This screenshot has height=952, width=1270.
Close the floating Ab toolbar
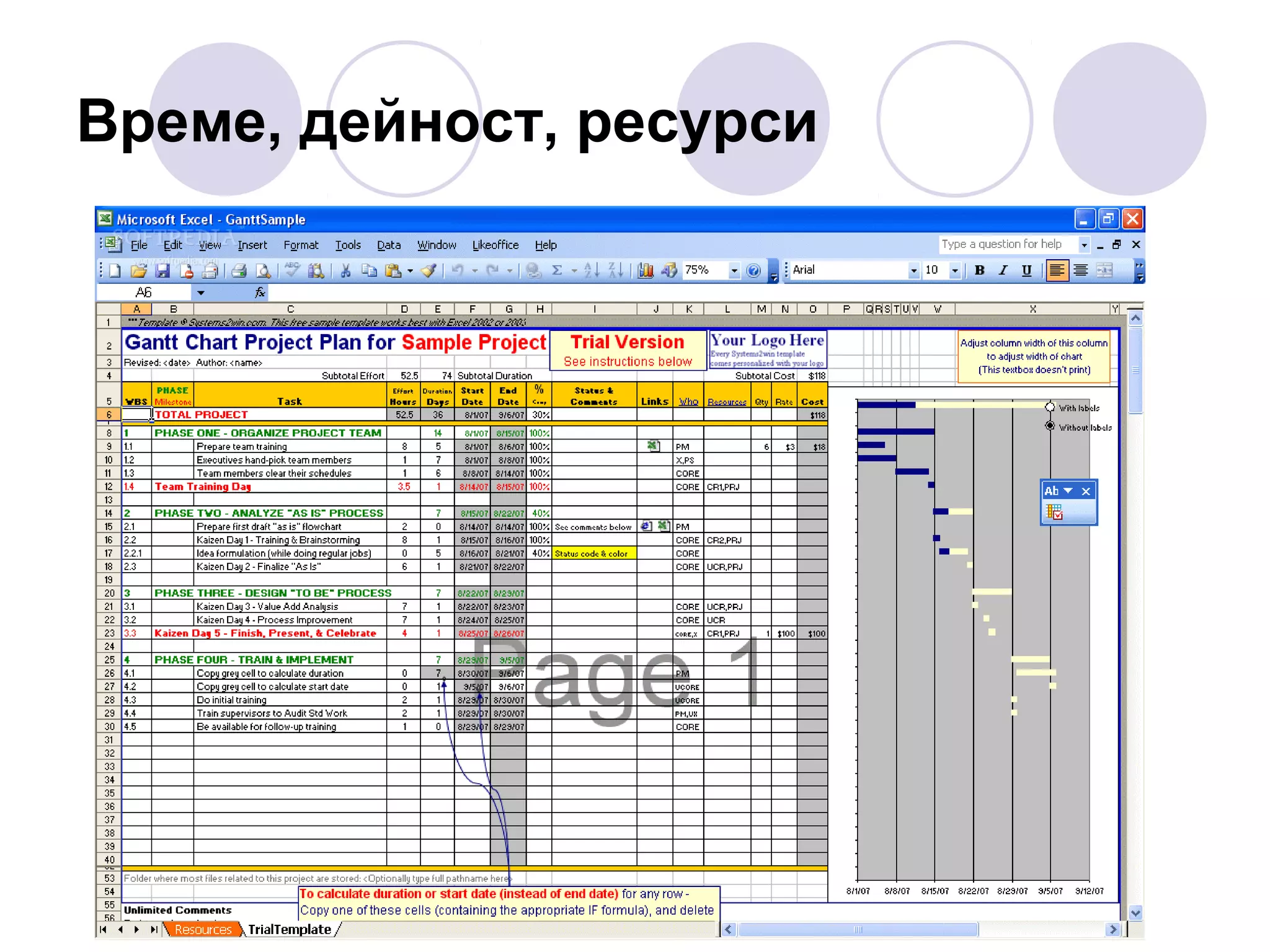click(x=1086, y=491)
